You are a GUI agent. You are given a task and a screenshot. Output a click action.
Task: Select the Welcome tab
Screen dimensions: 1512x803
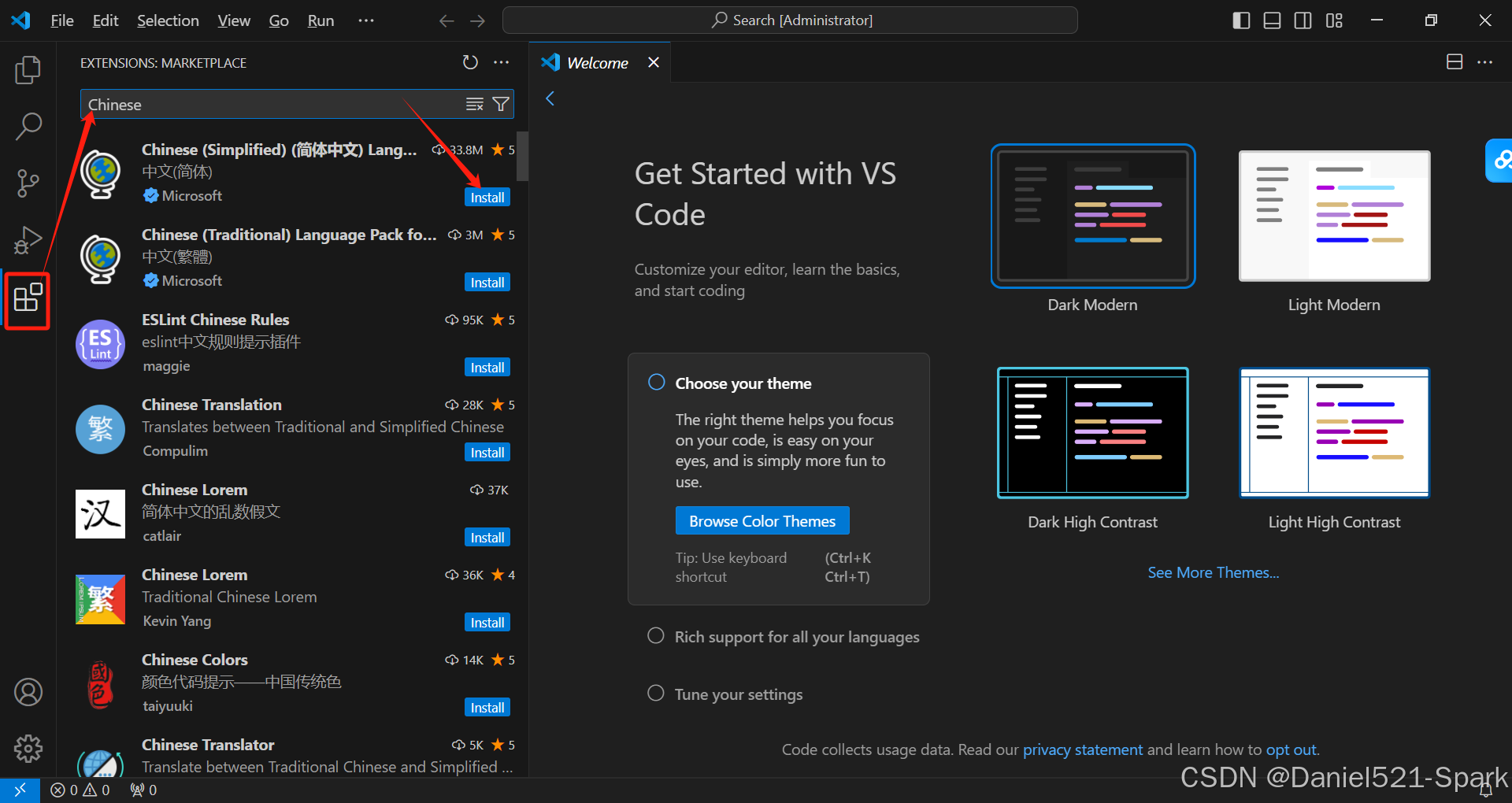click(598, 63)
